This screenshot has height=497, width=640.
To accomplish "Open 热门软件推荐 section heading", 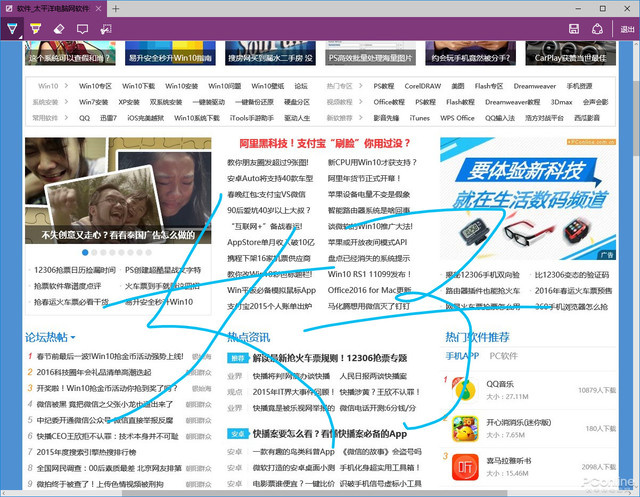I will [x=478, y=337].
